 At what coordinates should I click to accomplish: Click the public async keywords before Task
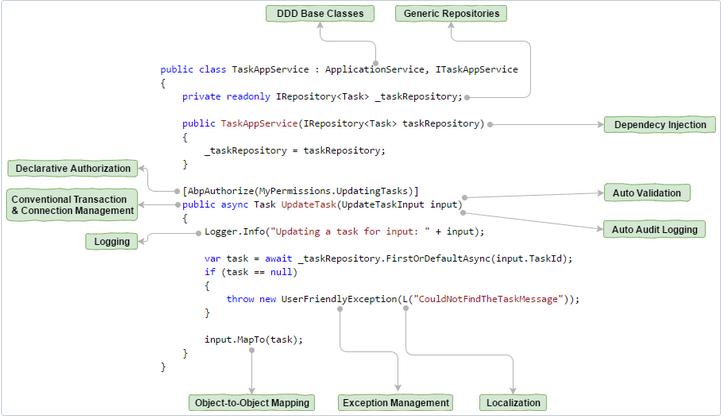pos(215,205)
